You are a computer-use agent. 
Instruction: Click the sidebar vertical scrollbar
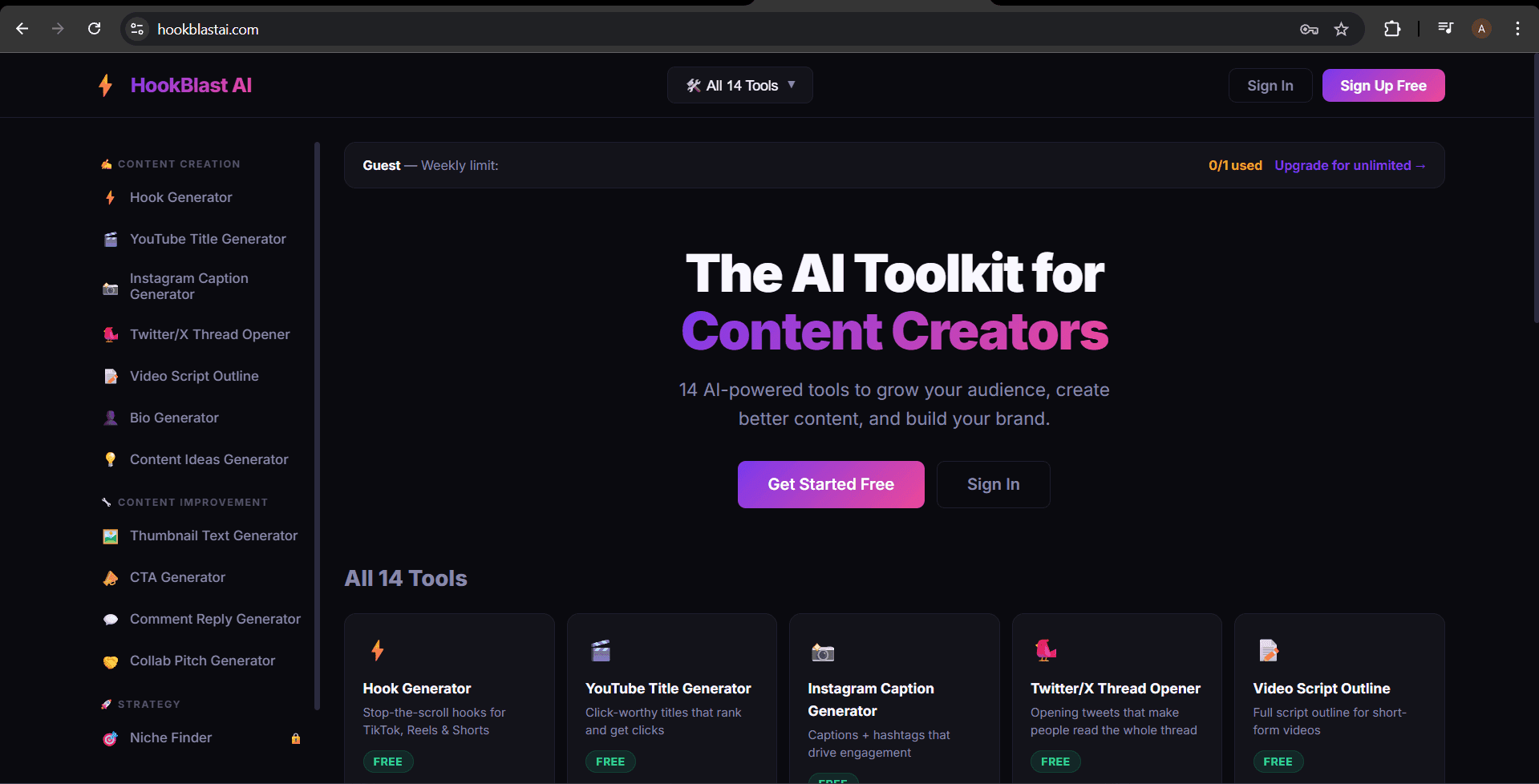click(318, 425)
